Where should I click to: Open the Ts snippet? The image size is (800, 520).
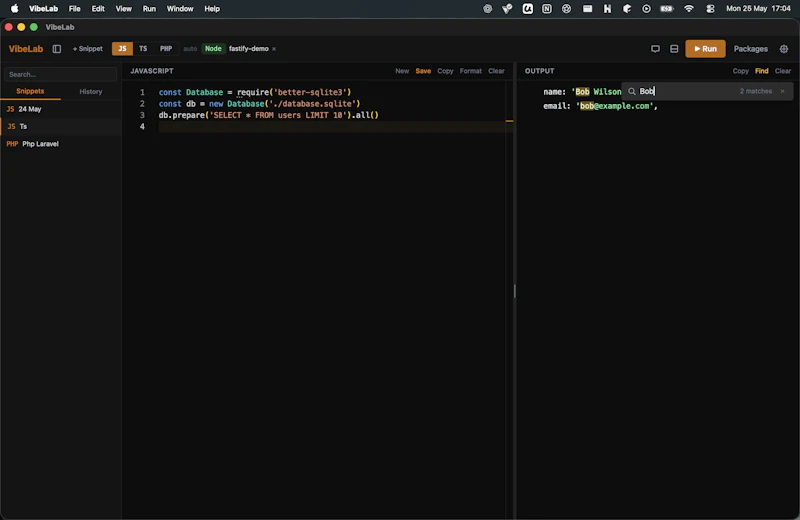pos(60,127)
